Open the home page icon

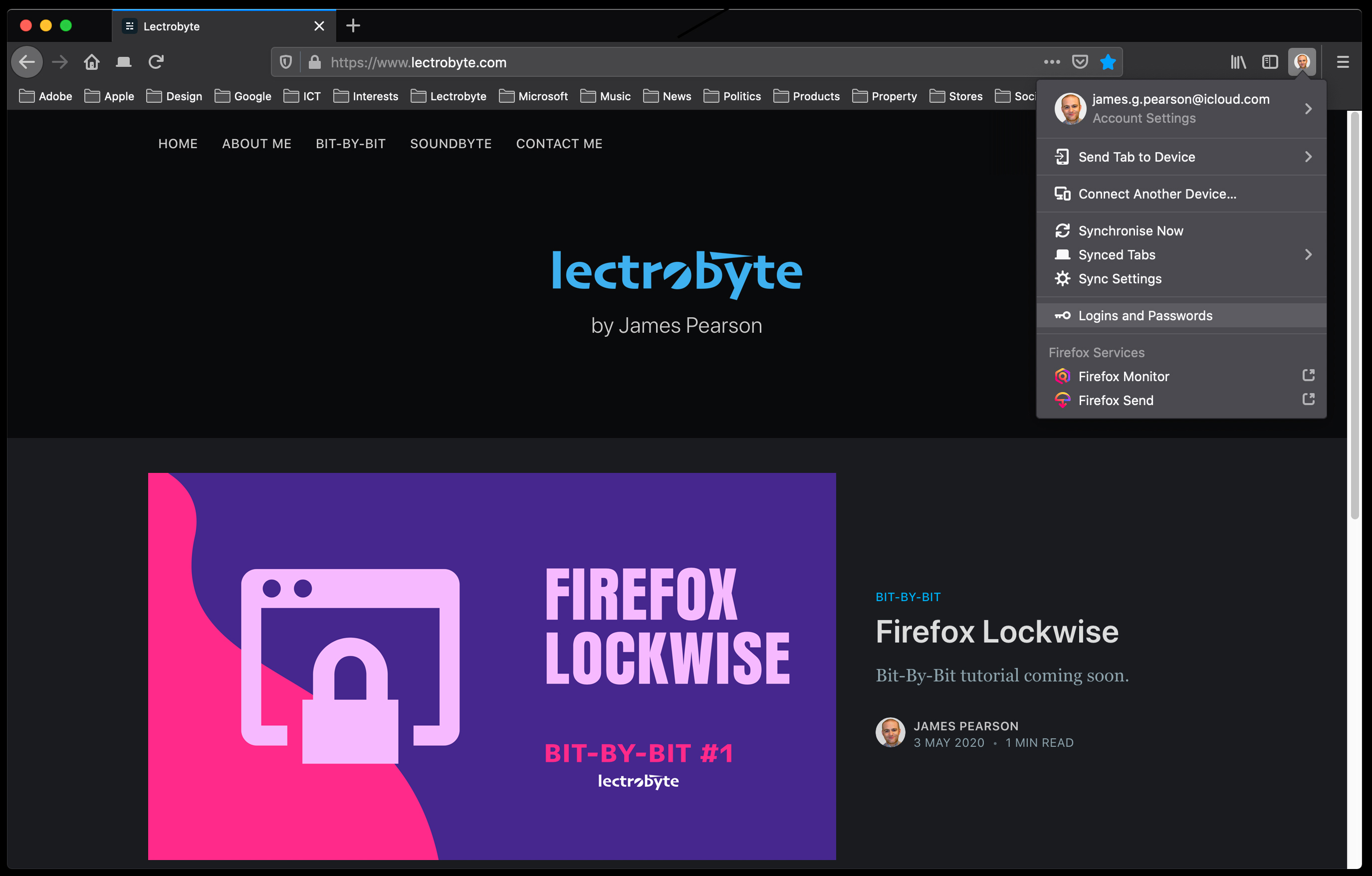[92, 62]
